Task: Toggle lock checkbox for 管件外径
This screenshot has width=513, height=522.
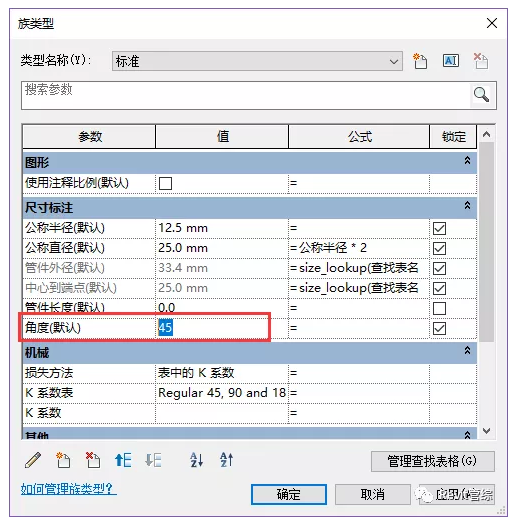Action: click(439, 268)
